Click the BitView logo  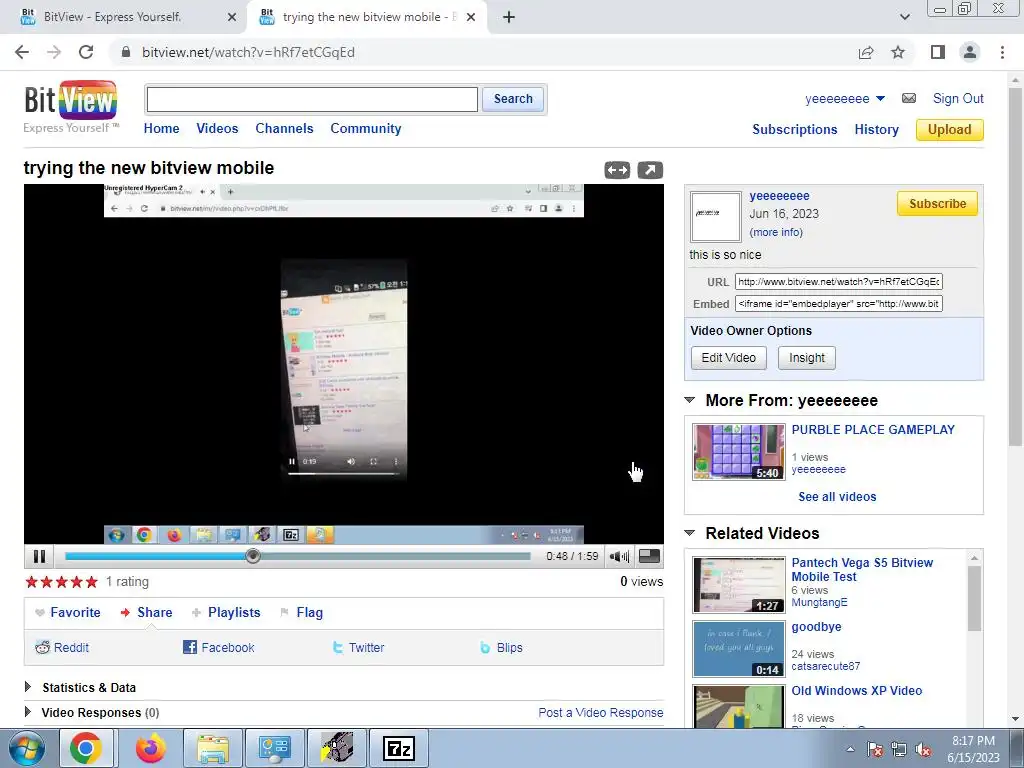pos(71,106)
